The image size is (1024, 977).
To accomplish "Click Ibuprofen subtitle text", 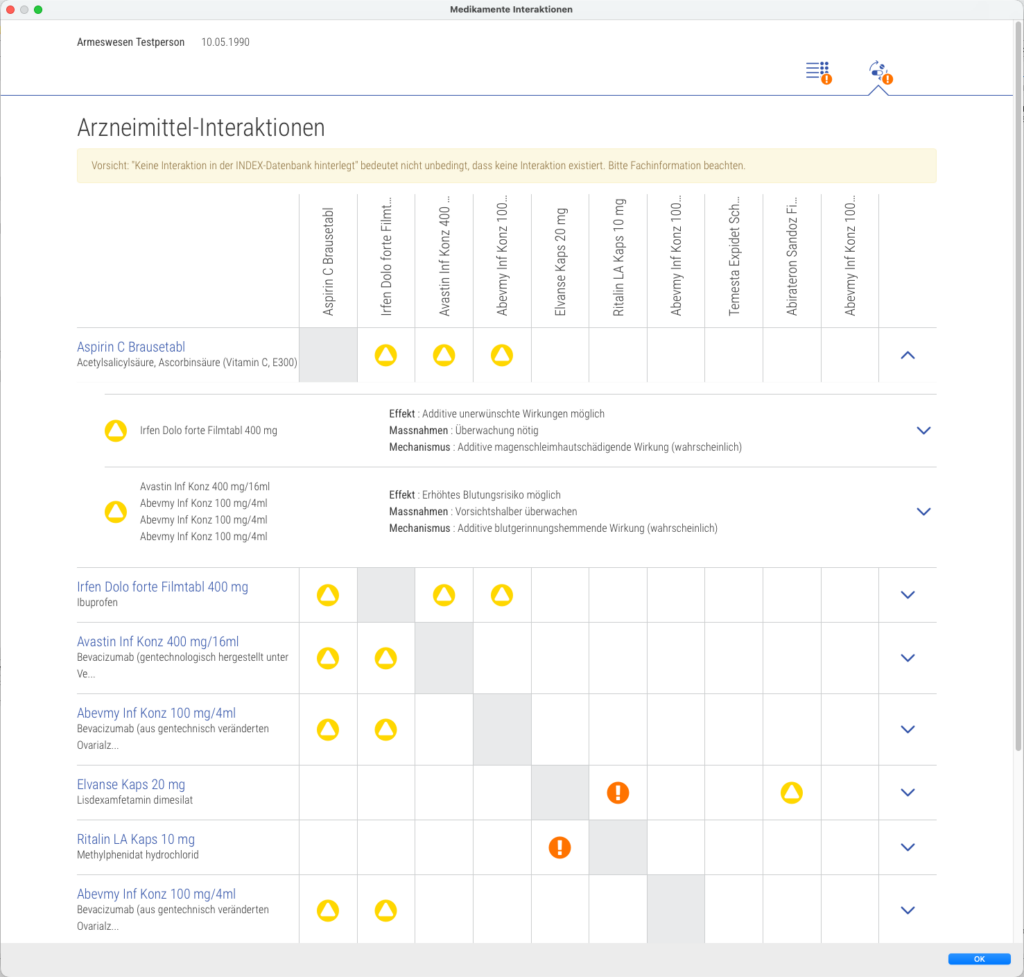I will tap(97, 602).
